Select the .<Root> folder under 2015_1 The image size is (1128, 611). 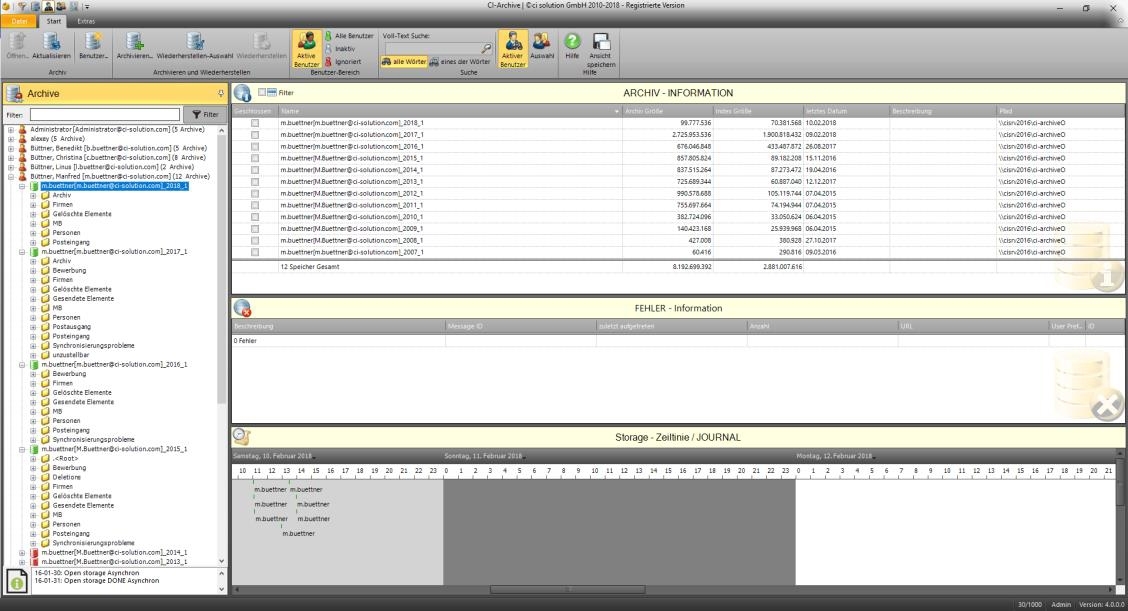pos(65,458)
